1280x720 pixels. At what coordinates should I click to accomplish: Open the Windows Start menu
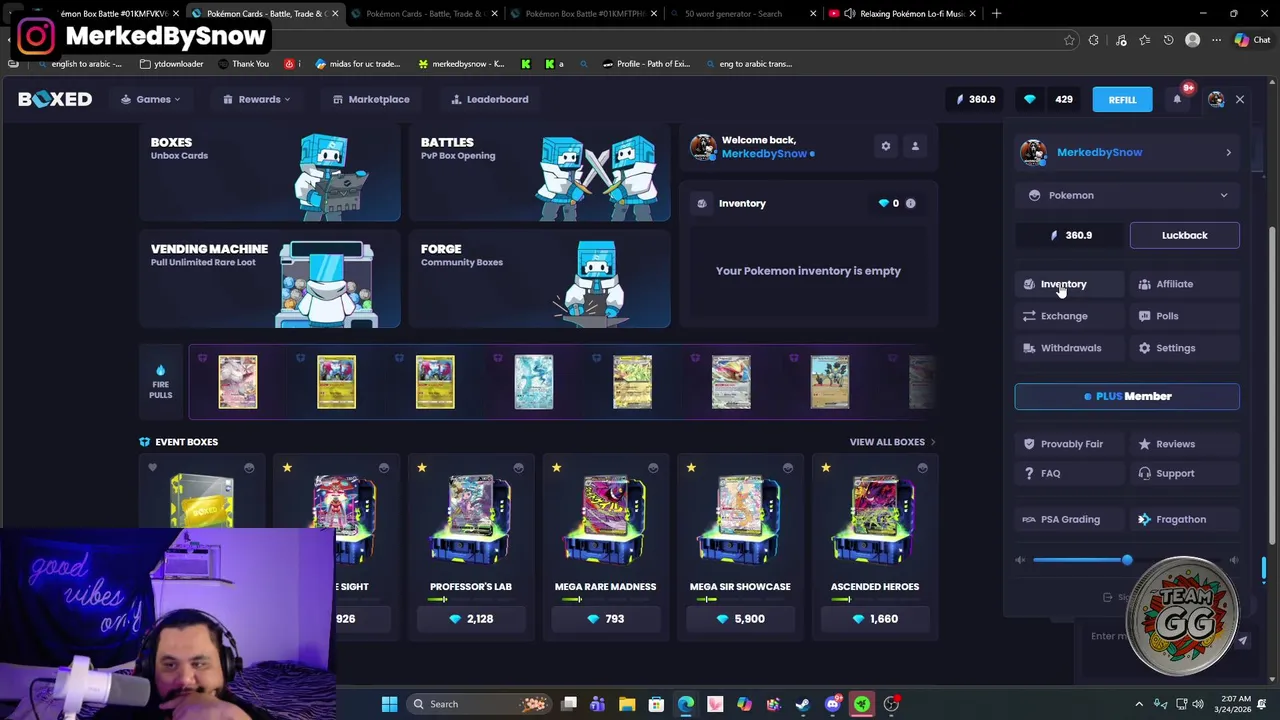(x=389, y=704)
